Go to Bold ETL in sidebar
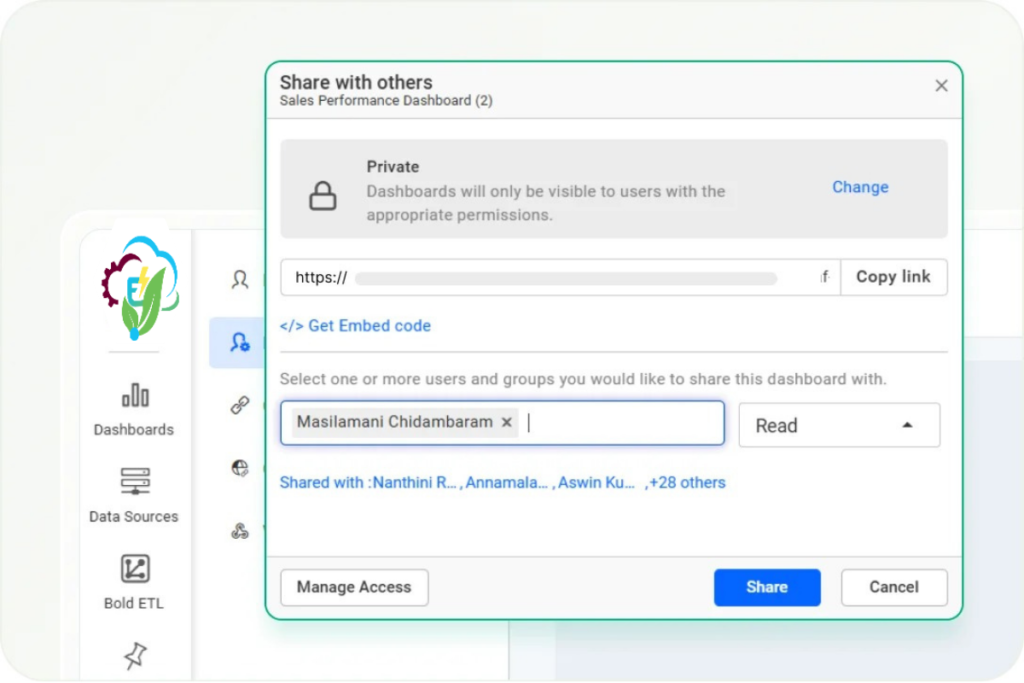Screen dimensions: 1024x683 tap(134, 581)
